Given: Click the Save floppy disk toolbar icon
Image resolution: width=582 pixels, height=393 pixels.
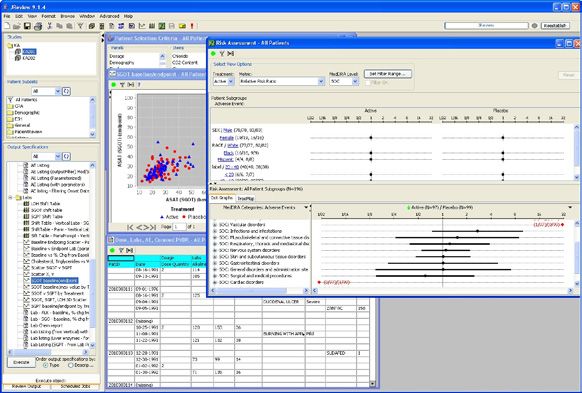Looking at the screenshot, I should coord(27,26).
